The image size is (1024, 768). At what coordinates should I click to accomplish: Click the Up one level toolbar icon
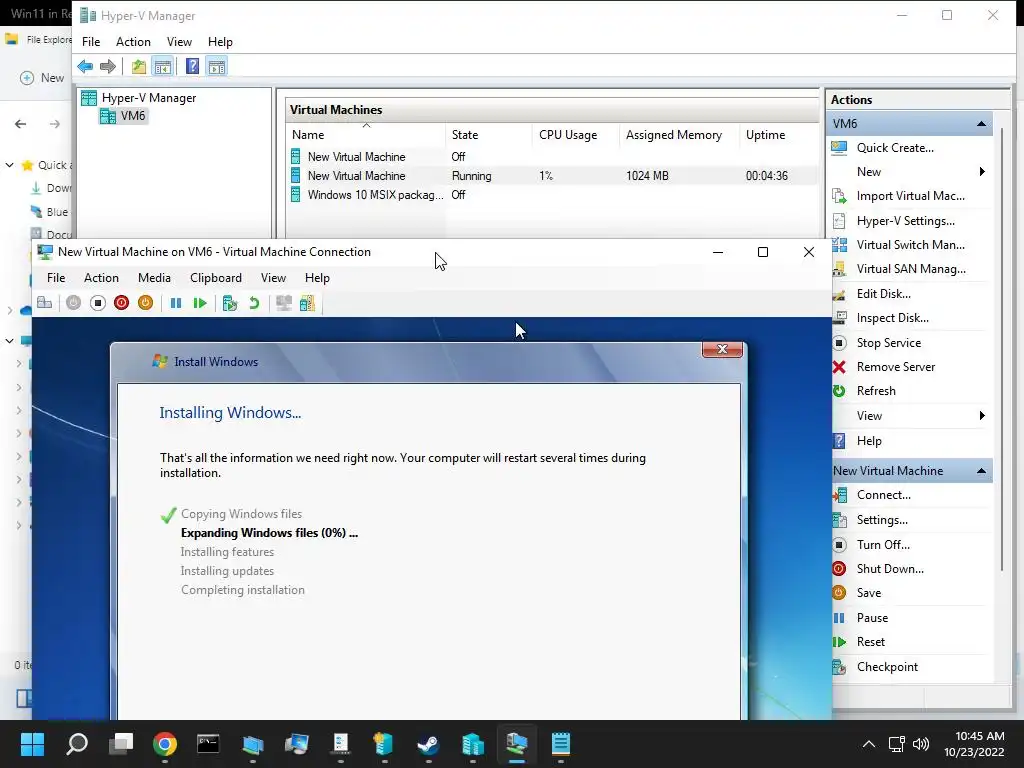(138, 67)
